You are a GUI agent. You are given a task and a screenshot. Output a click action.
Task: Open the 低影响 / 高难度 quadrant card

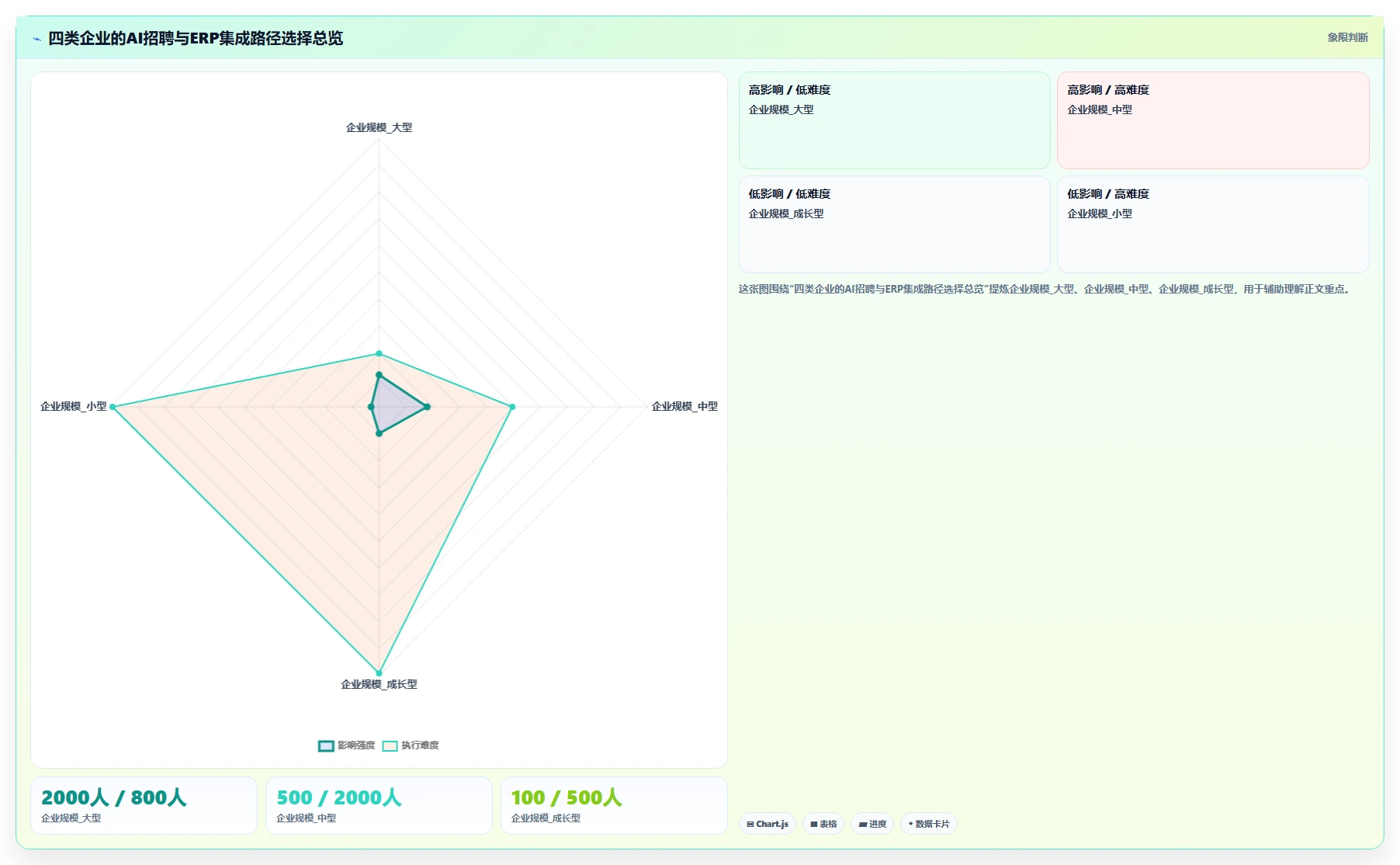(x=1213, y=224)
